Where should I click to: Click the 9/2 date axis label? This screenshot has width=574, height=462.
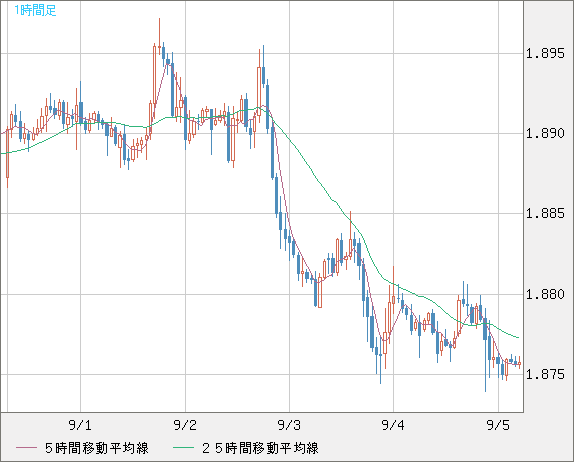[x=185, y=425]
